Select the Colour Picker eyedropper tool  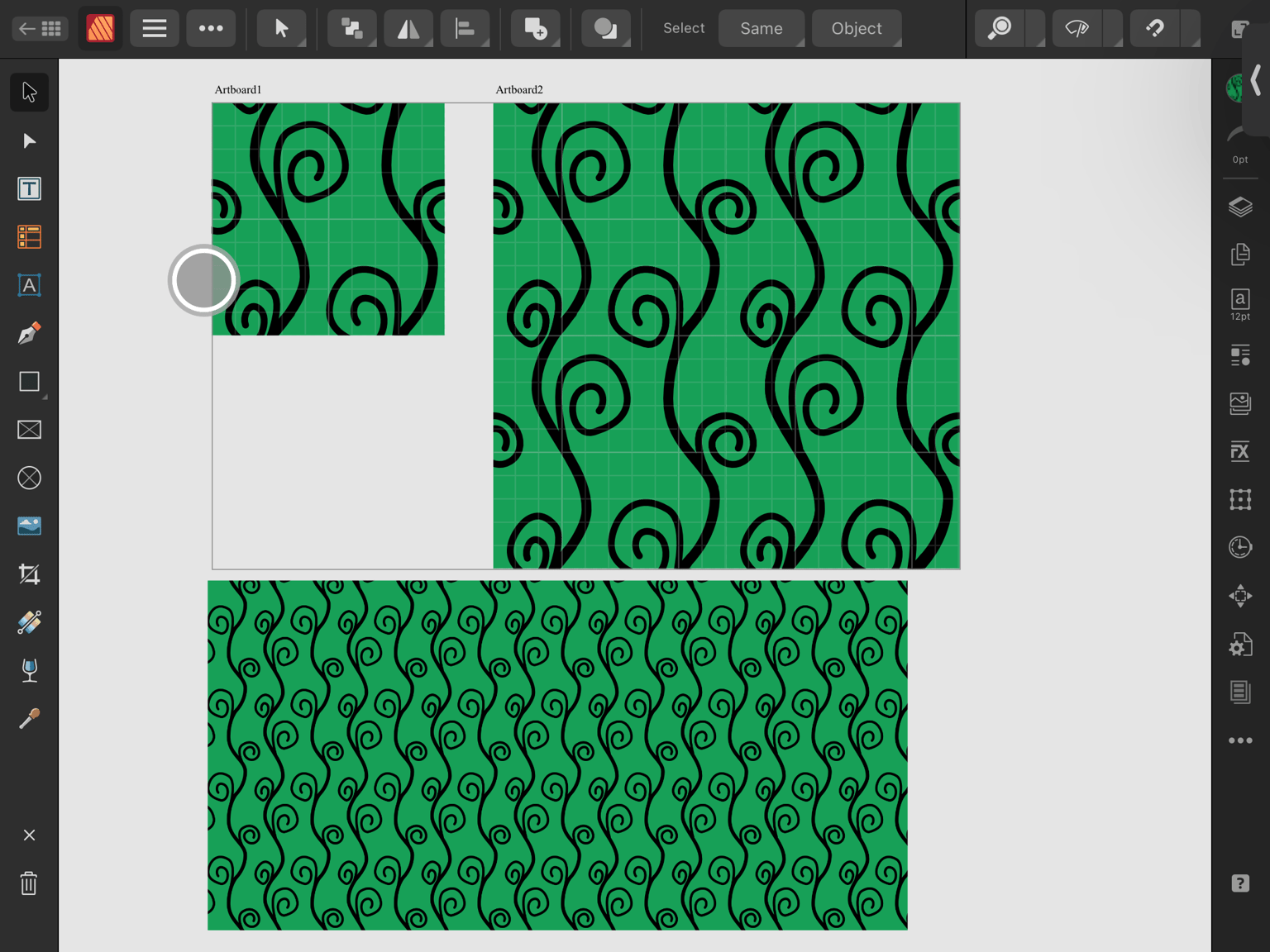(x=29, y=719)
